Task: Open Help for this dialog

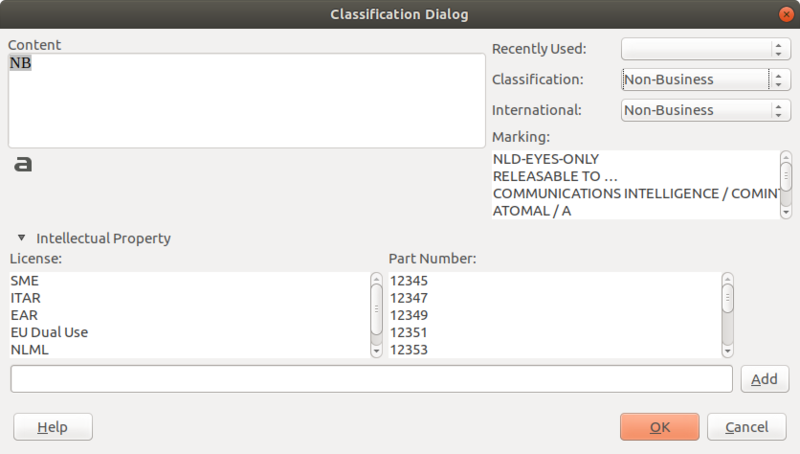Action: click(53, 427)
